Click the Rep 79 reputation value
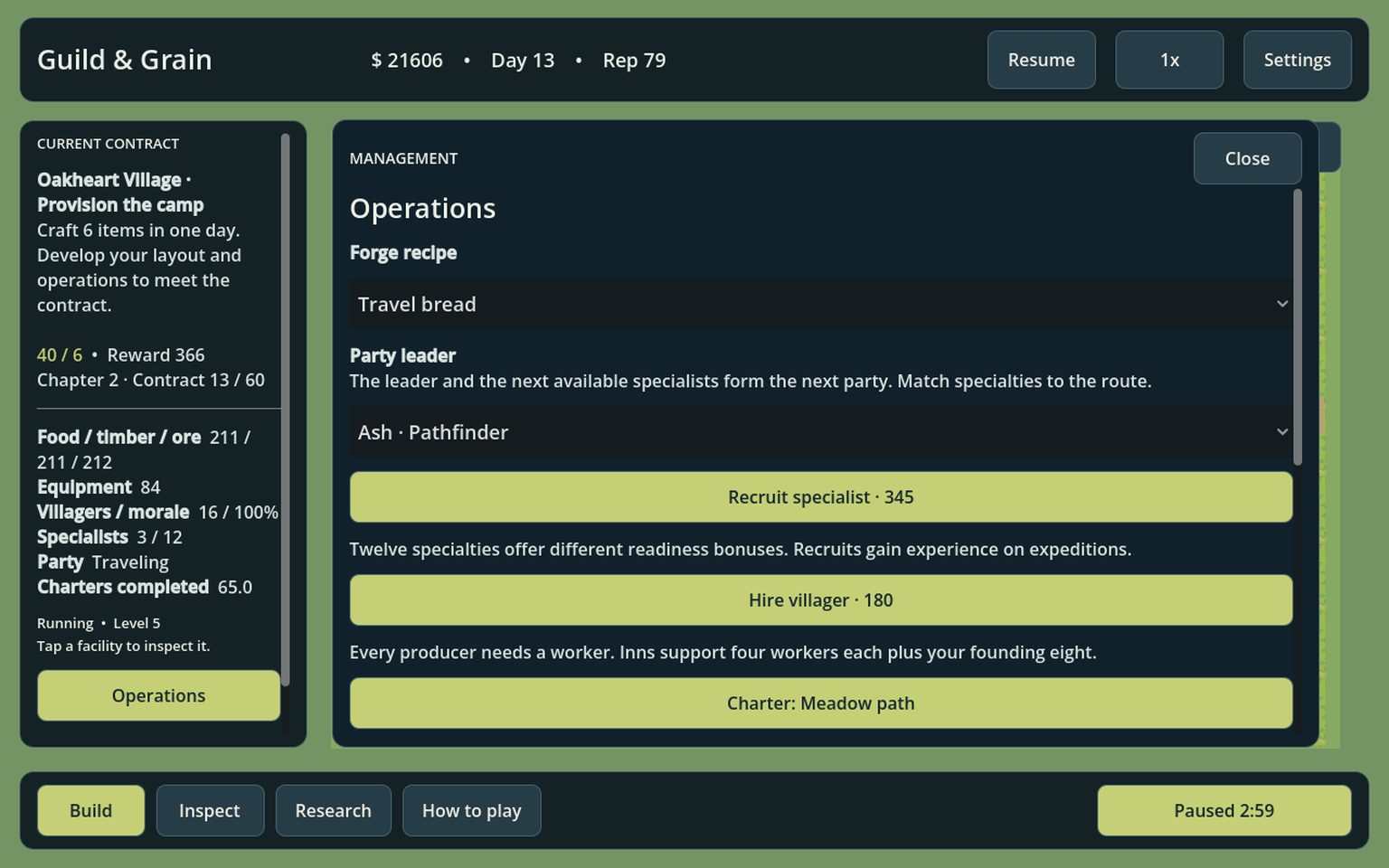 point(634,61)
